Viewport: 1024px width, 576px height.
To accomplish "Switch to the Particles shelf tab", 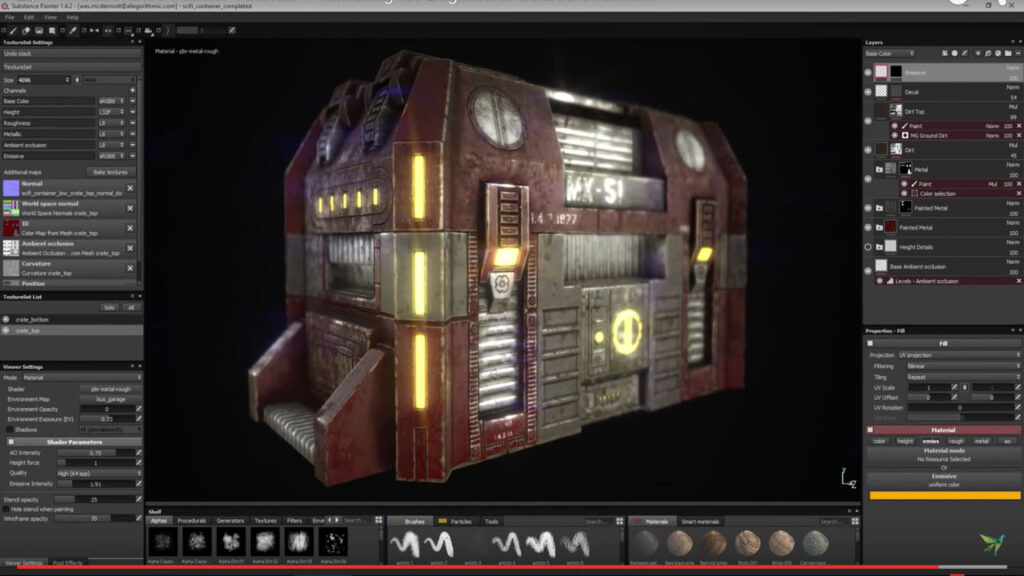I will [456, 521].
